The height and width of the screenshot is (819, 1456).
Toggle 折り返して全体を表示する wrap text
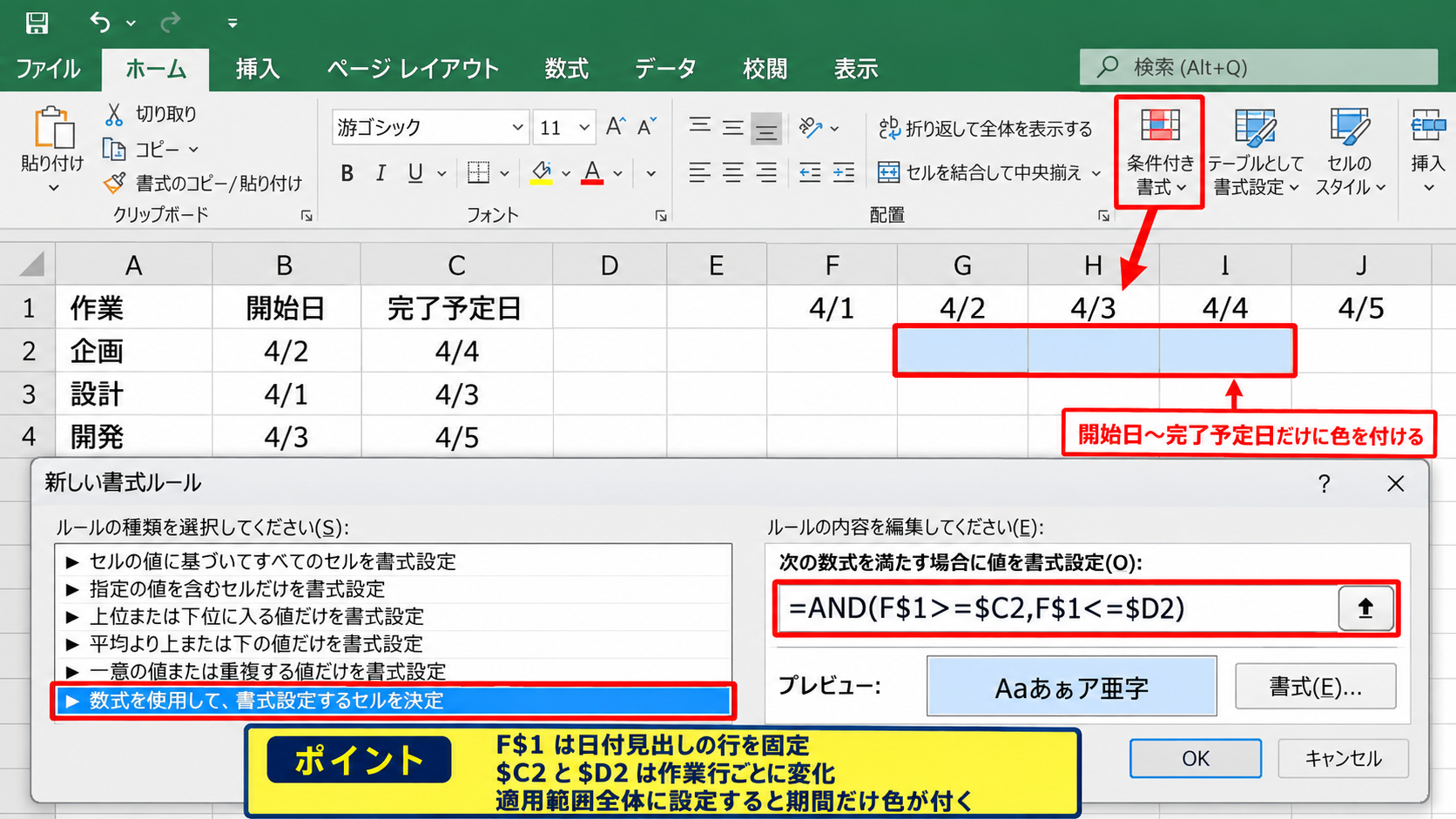pos(985,129)
